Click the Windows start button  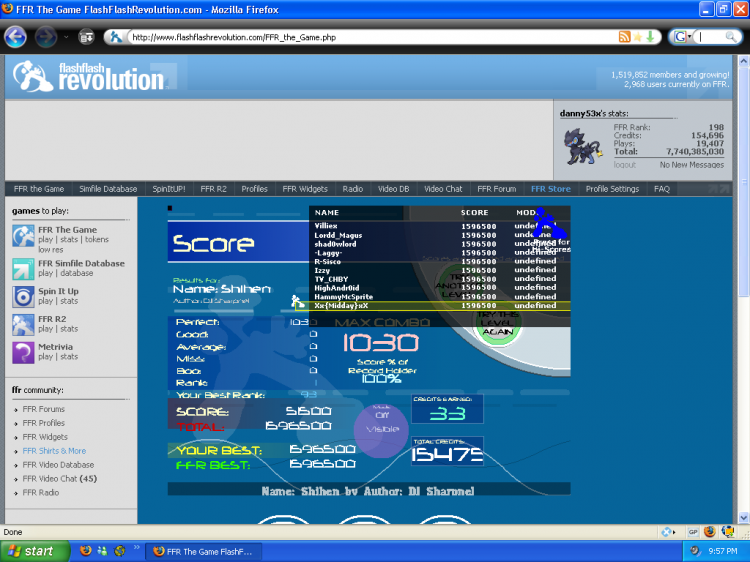pyautogui.click(x=33, y=551)
